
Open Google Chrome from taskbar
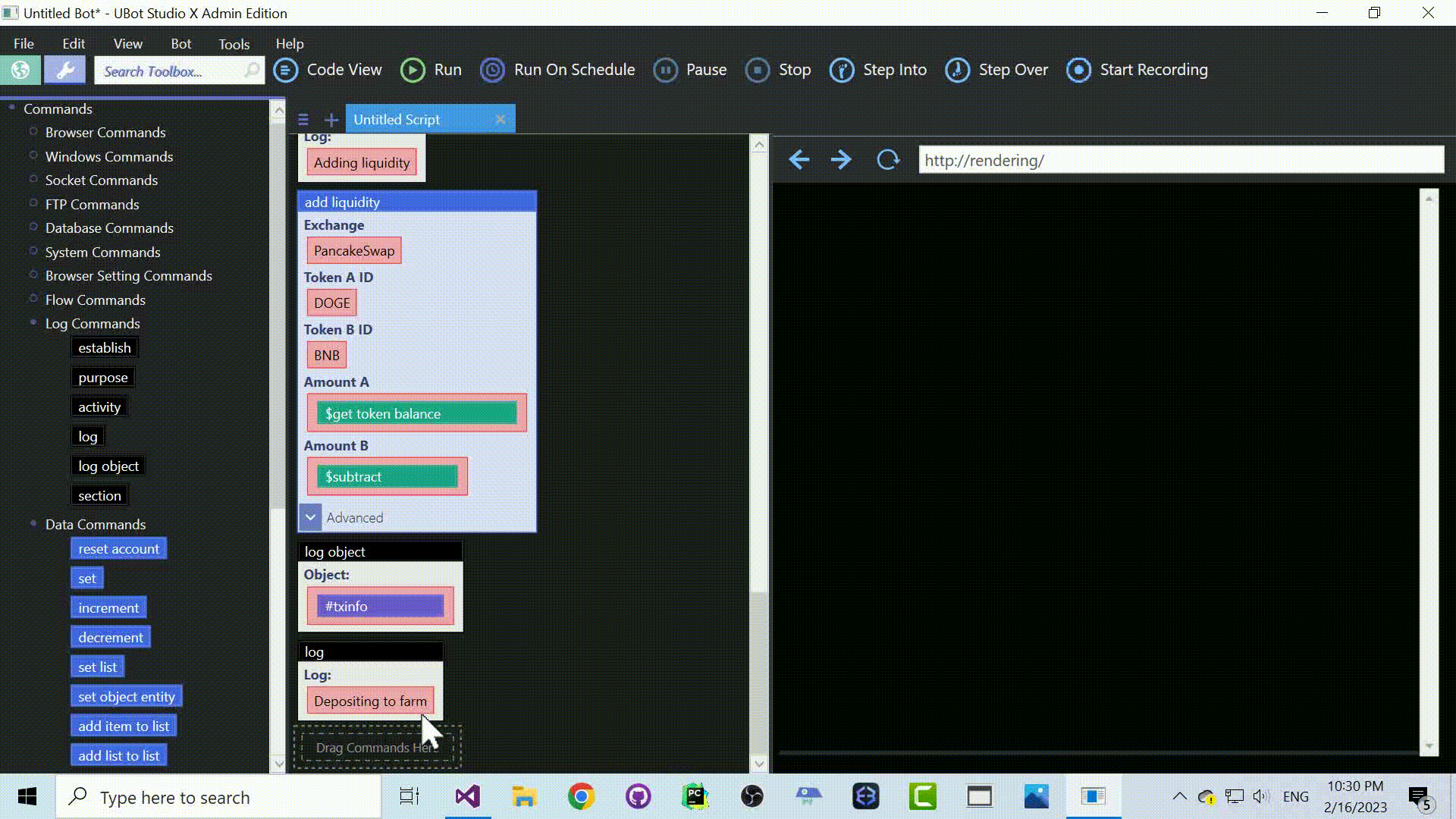click(x=581, y=796)
